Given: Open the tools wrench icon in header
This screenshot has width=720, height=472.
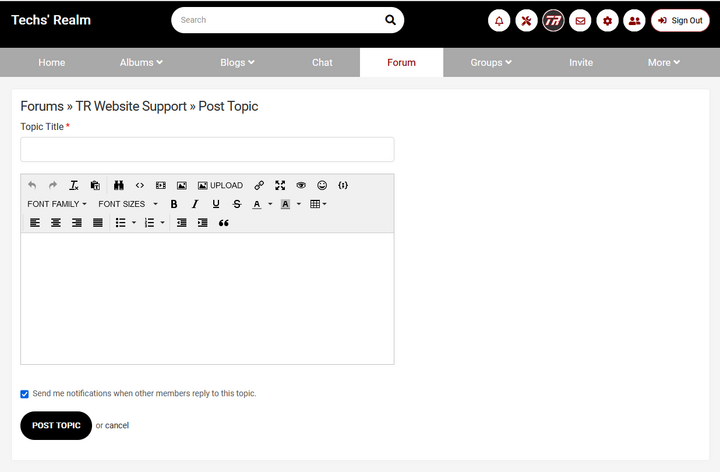Looking at the screenshot, I should [x=526, y=21].
